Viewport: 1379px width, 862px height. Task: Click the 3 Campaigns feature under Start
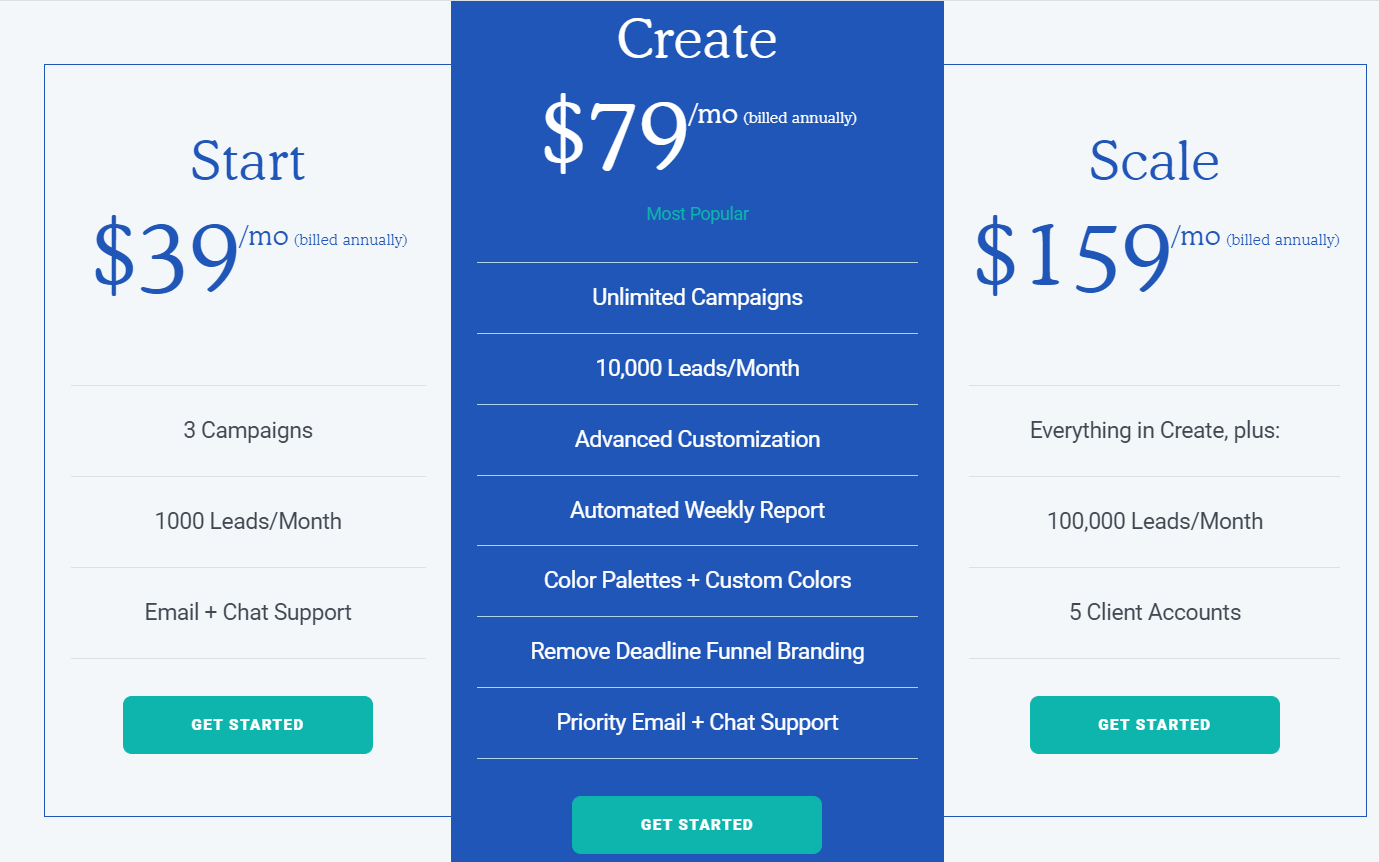pos(247,430)
